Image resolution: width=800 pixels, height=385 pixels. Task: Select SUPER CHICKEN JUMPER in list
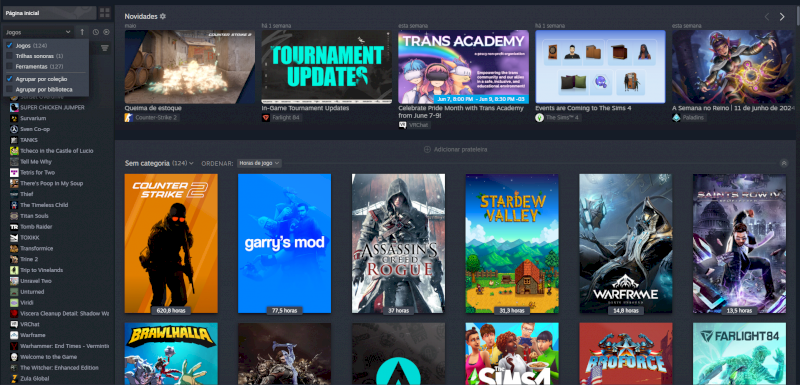click(x=53, y=108)
